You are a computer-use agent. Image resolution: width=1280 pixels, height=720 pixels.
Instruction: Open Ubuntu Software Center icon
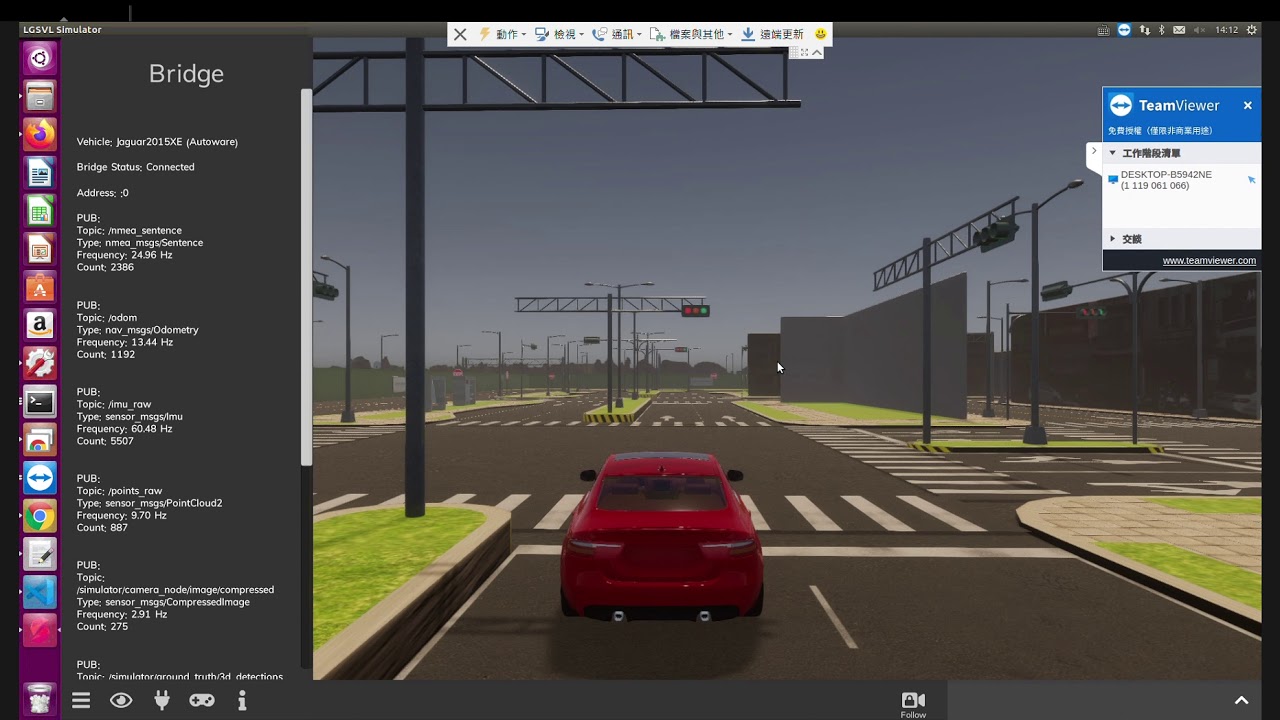click(x=40, y=287)
